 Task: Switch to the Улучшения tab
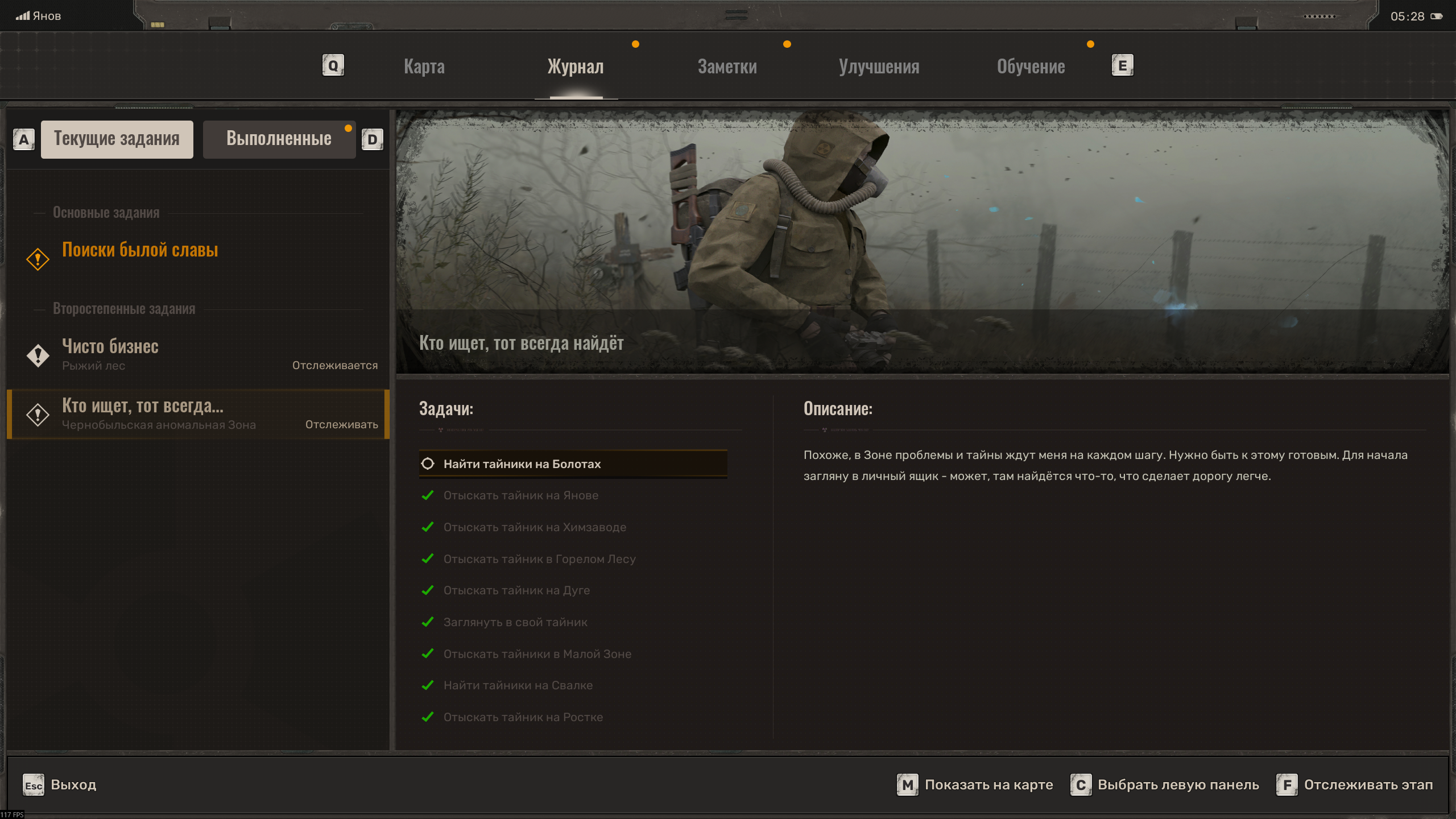879,67
